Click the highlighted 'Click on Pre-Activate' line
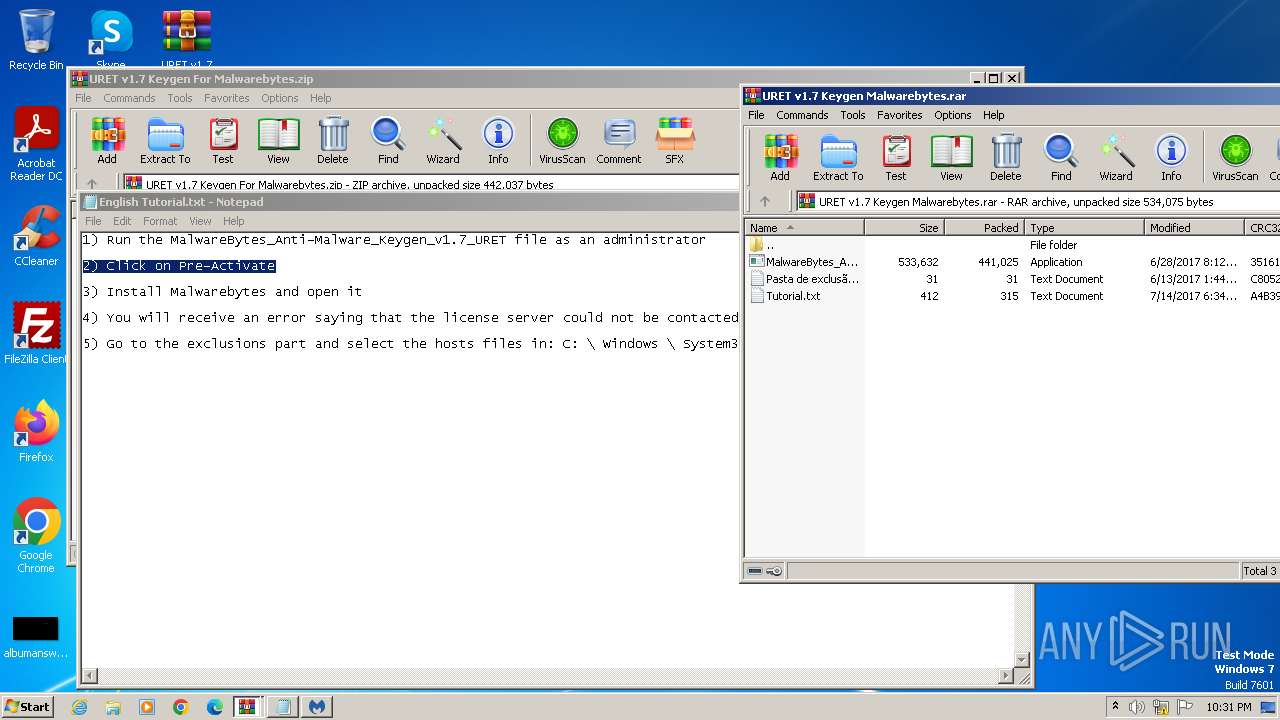Screen dimensions: 1280x720 click(x=179, y=266)
